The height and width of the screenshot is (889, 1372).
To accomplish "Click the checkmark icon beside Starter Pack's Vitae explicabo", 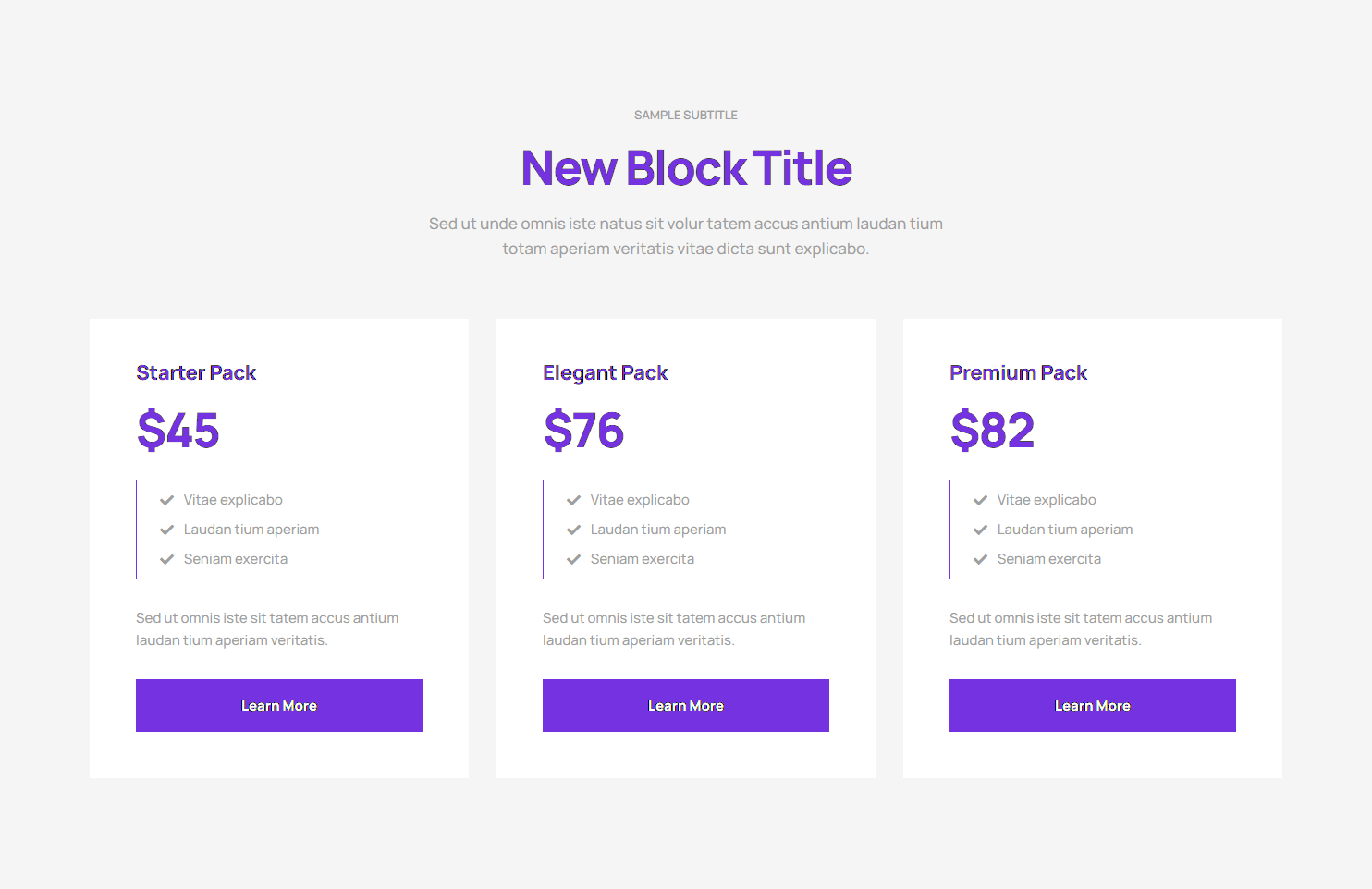I will (x=167, y=500).
